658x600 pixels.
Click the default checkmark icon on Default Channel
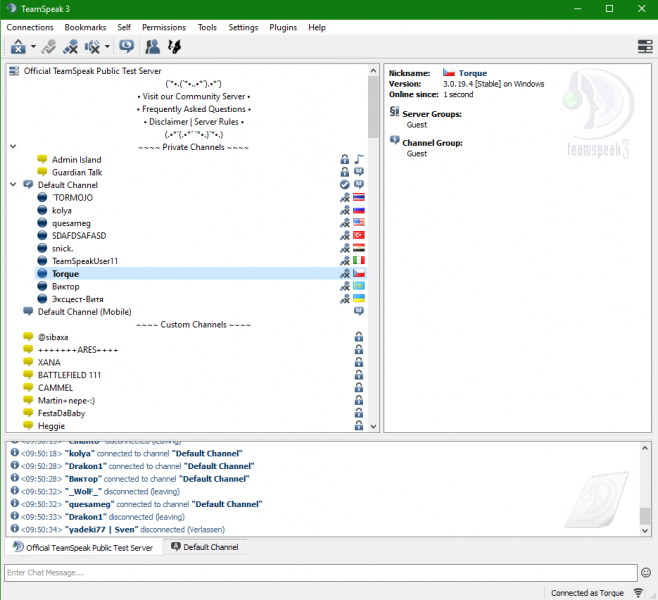345,185
